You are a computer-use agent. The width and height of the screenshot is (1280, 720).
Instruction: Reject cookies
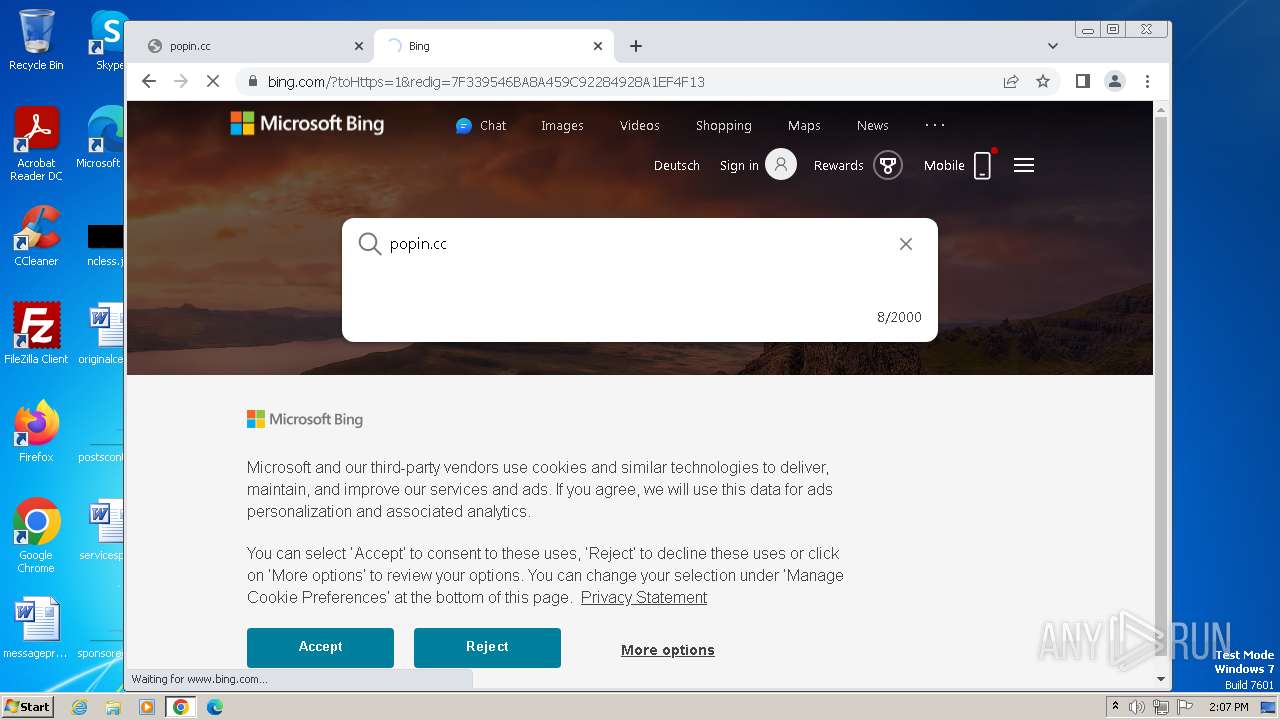(x=487, y=647)
